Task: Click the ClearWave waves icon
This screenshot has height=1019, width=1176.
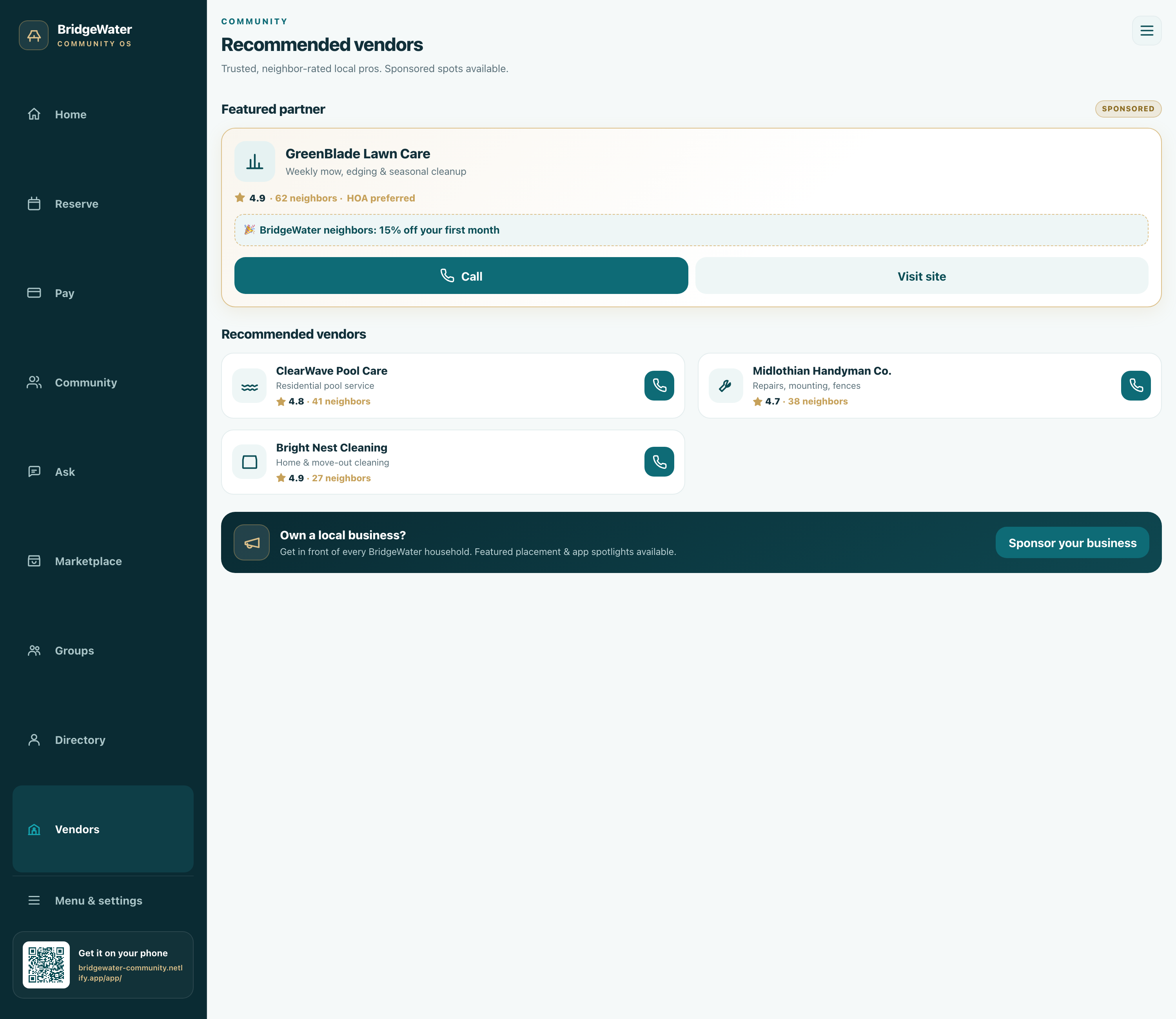Action: coord(249,386)
